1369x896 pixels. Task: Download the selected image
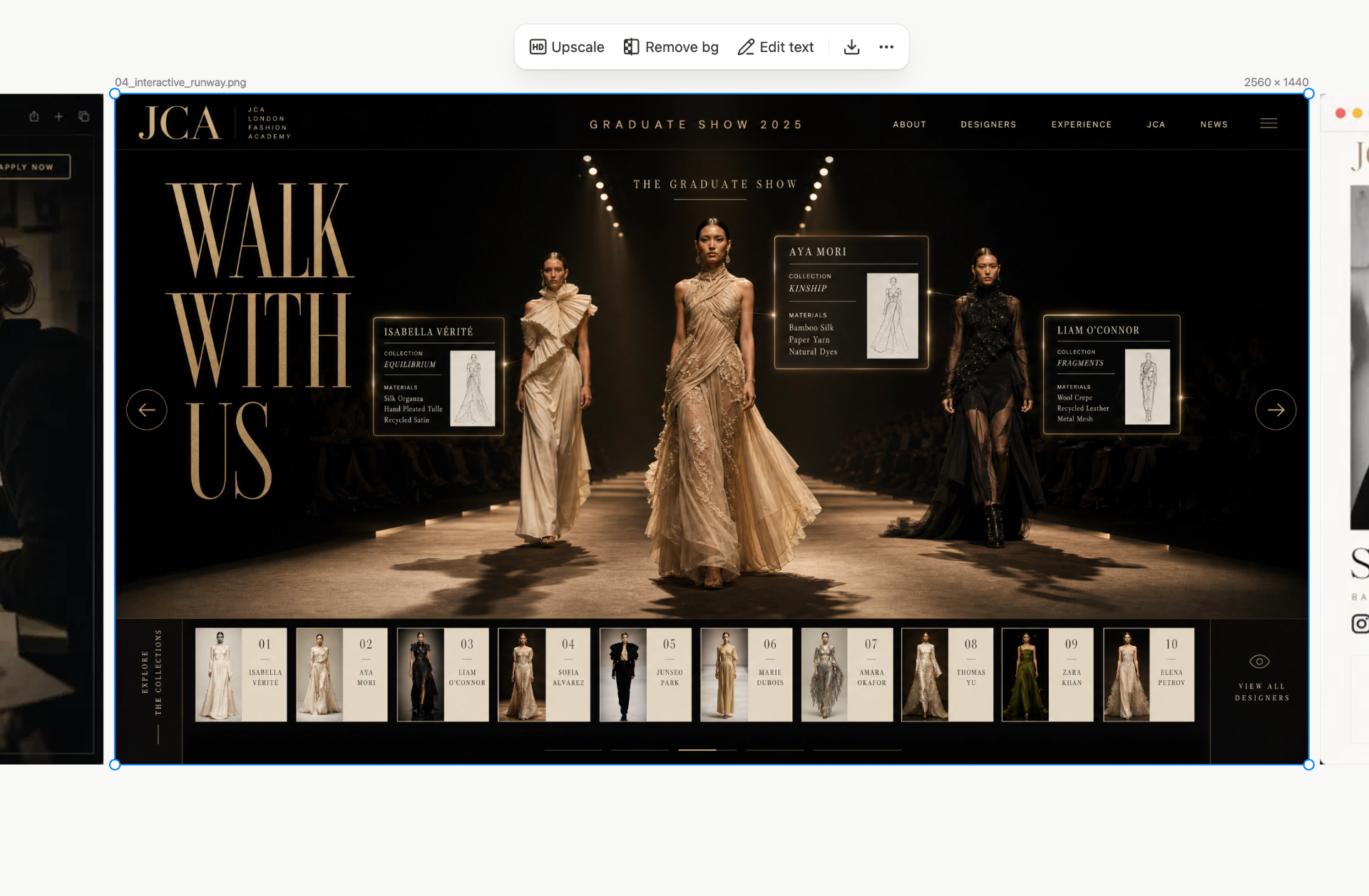coord(851,47)
